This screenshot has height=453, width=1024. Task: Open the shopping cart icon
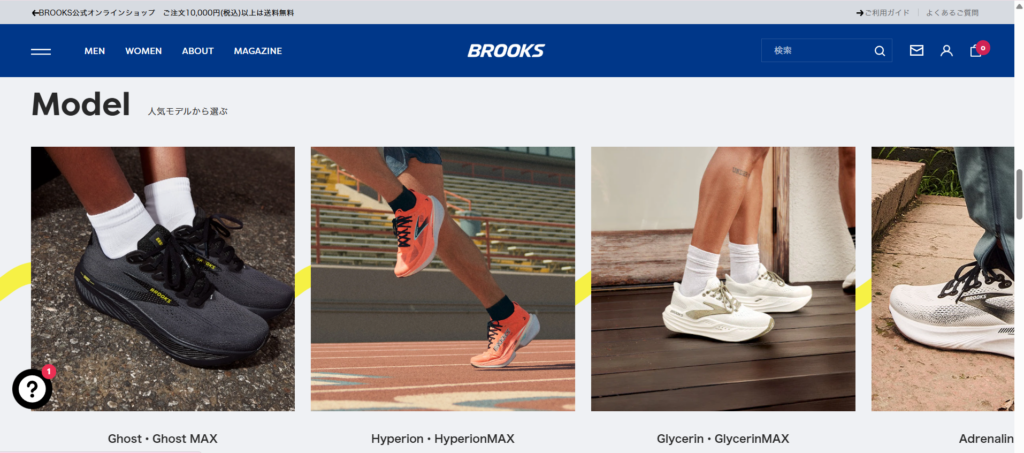[976, 51]
